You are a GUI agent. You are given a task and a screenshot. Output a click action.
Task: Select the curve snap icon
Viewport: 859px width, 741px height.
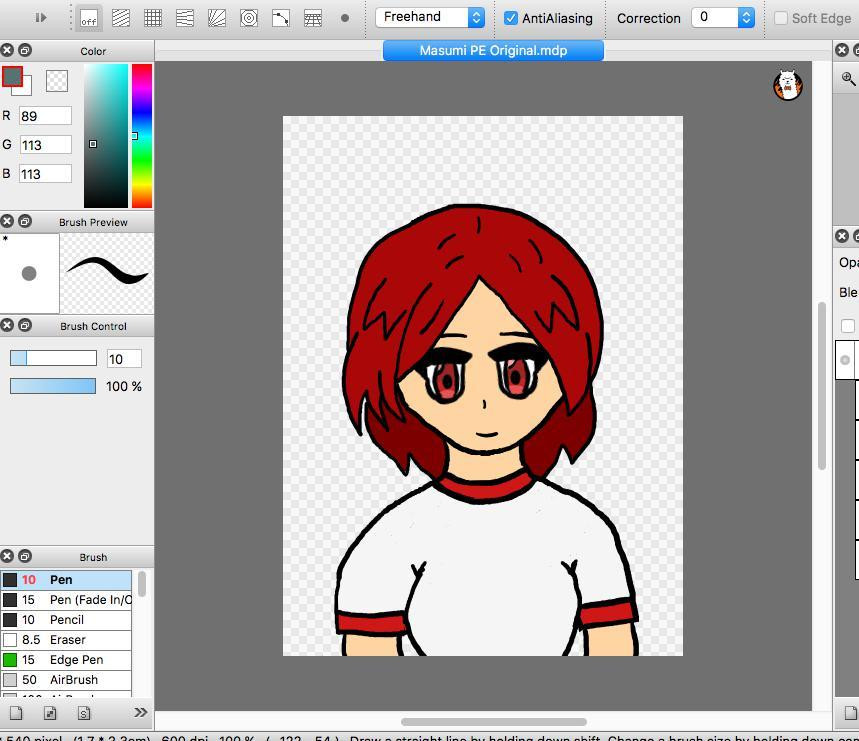point(280,19)
